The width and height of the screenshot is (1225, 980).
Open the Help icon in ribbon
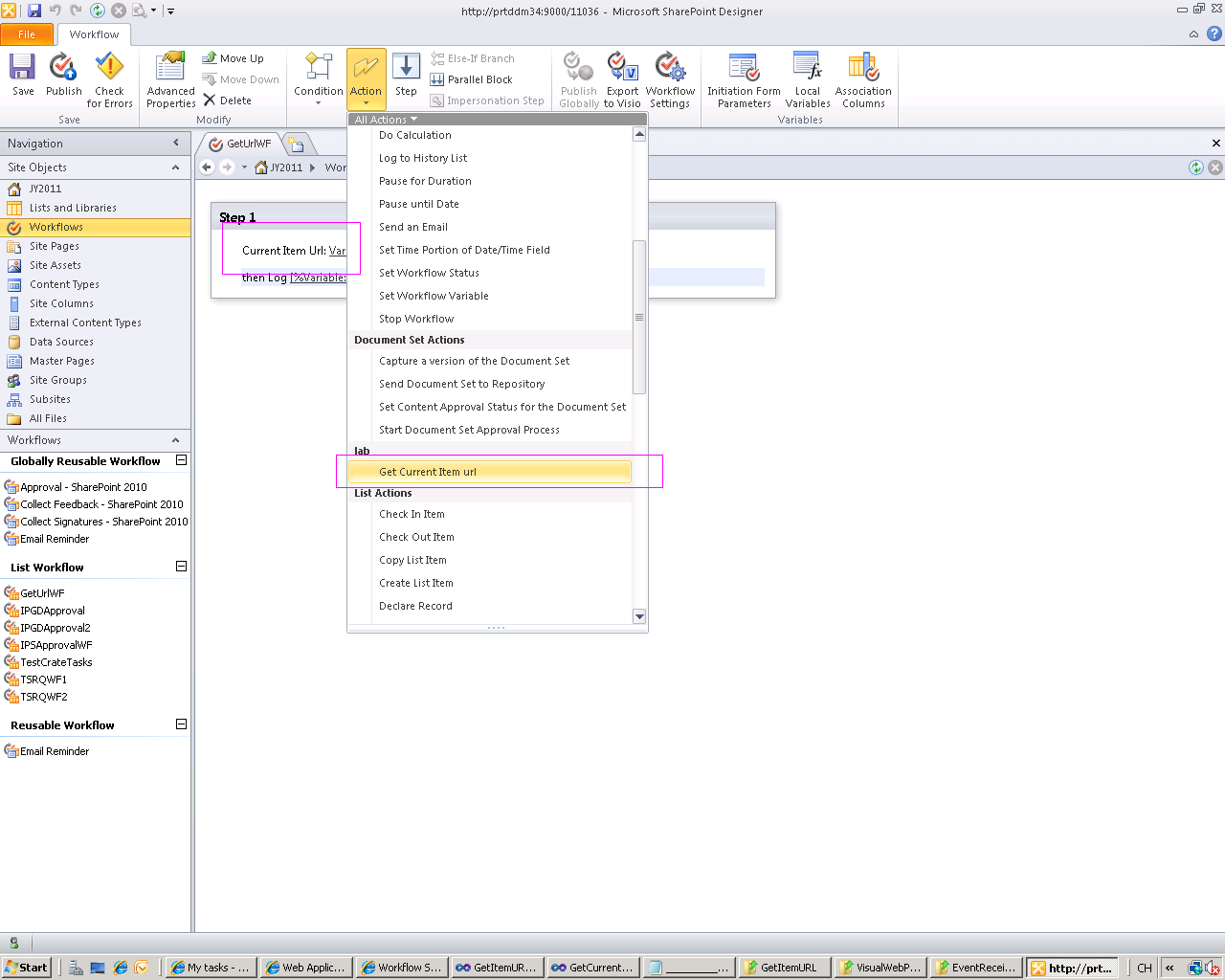point(1214,34)
